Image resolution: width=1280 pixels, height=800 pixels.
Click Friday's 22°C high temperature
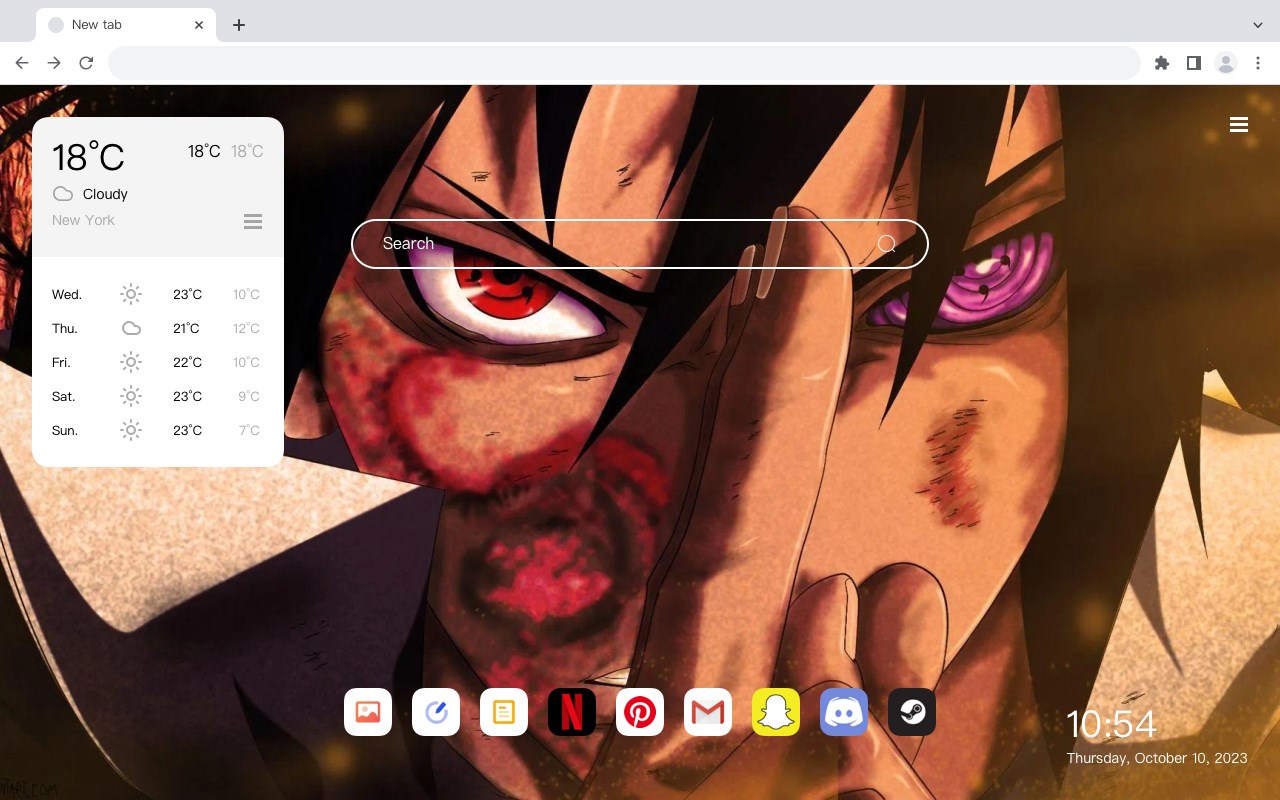point(188,362)
